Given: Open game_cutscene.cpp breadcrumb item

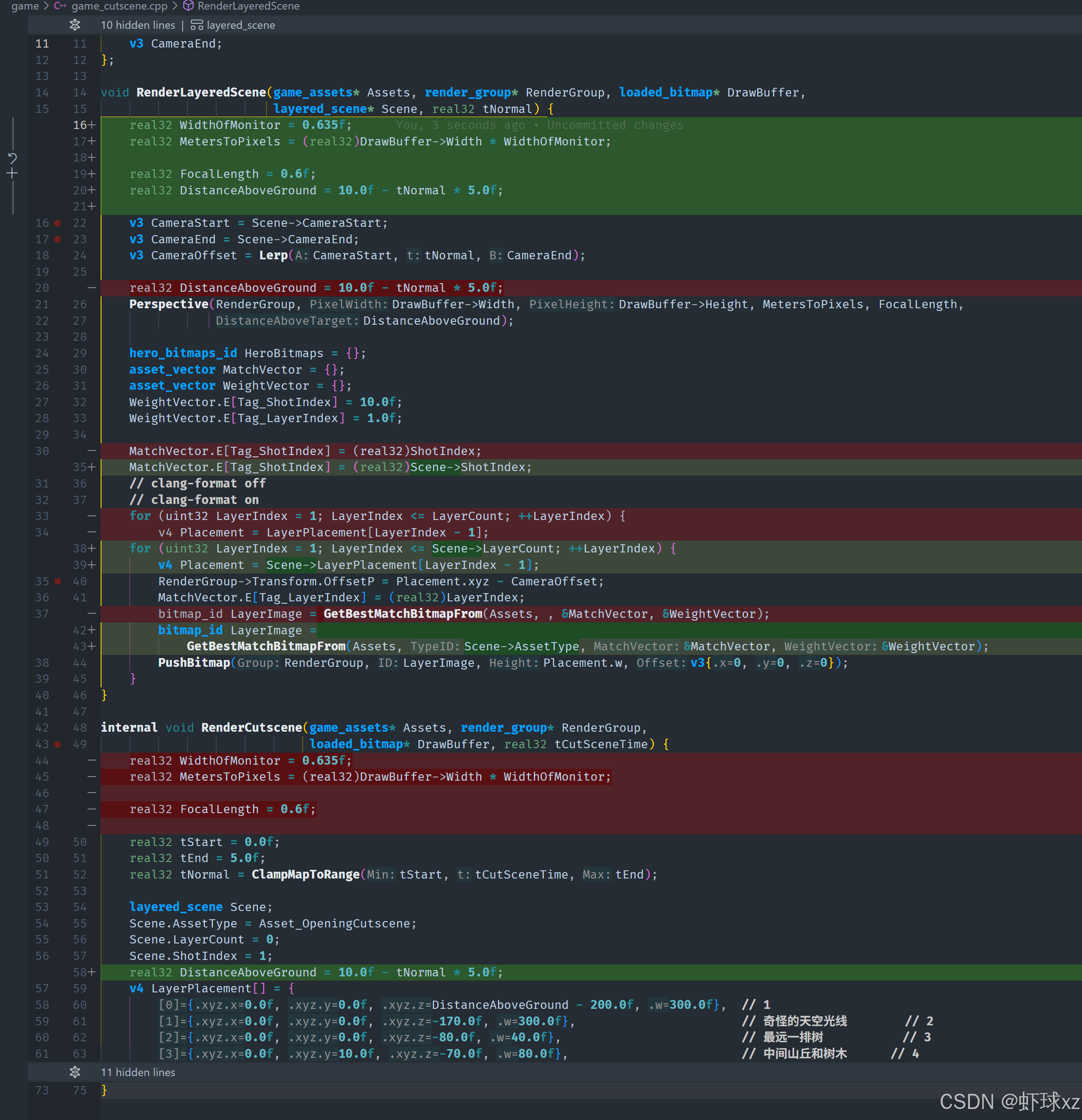Looking at the screenshot, I should pyautogui.click(x=119, y=5).
